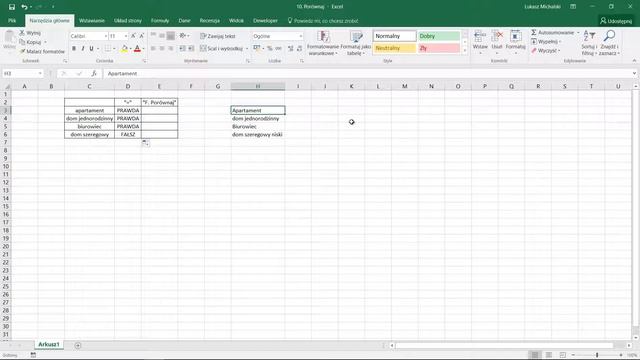This screenshot has height=360, width=640.
Task: Switch to Formuły tab
Action: tap(160, 20)
